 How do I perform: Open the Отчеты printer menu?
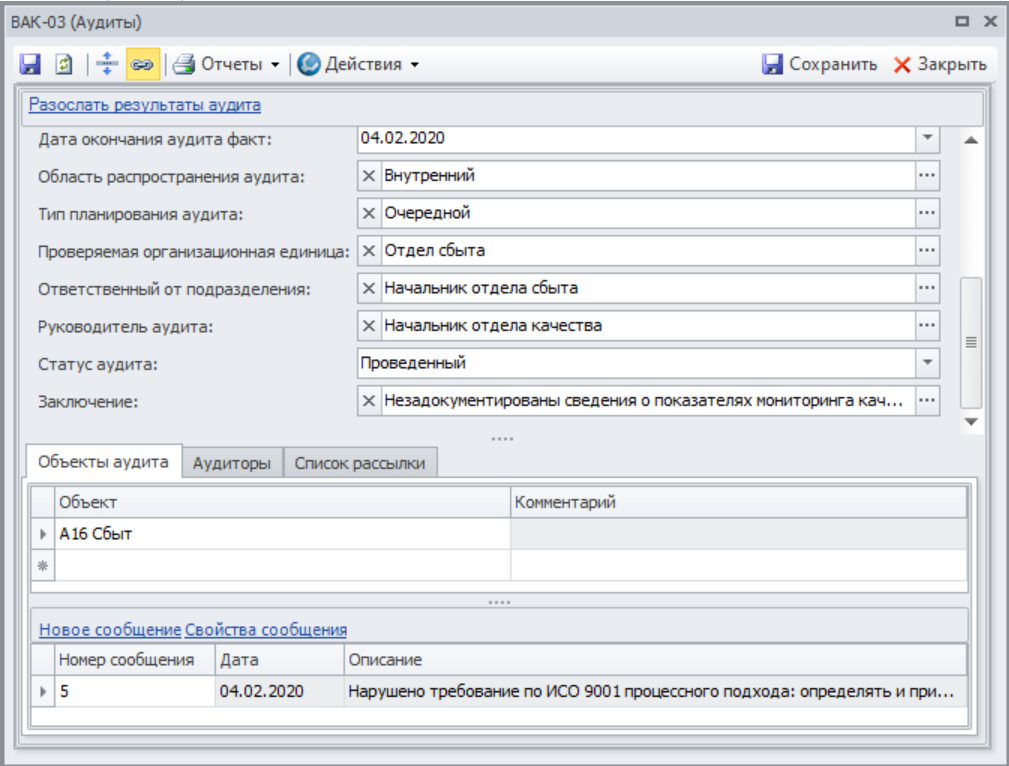226,64
